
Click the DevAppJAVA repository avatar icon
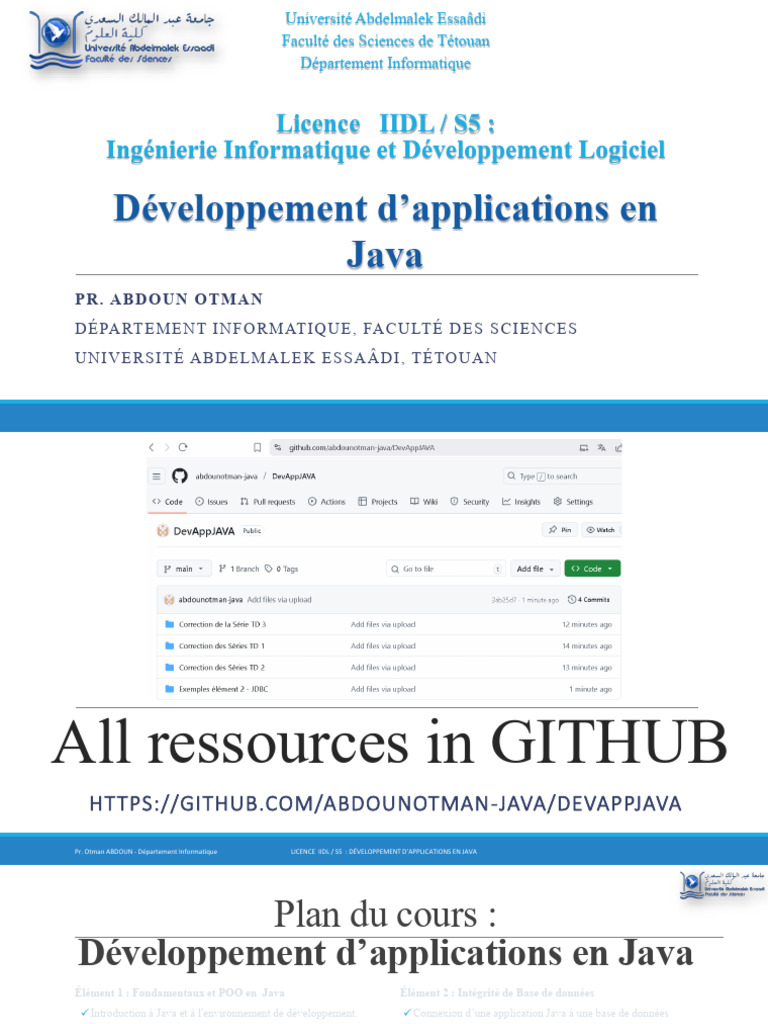coord(163,531)
